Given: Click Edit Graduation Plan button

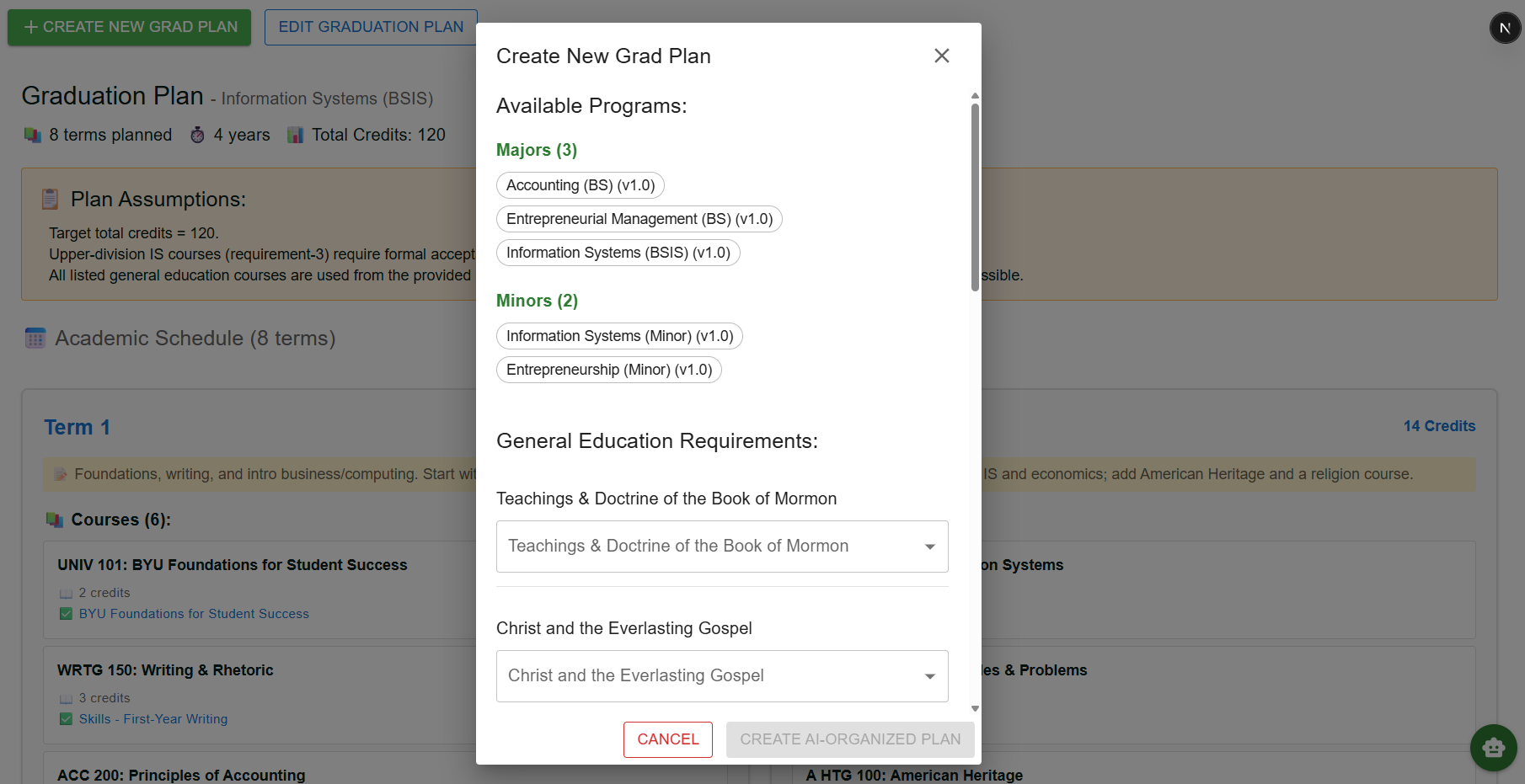Looking at the screenshot, I should [371, 27].
